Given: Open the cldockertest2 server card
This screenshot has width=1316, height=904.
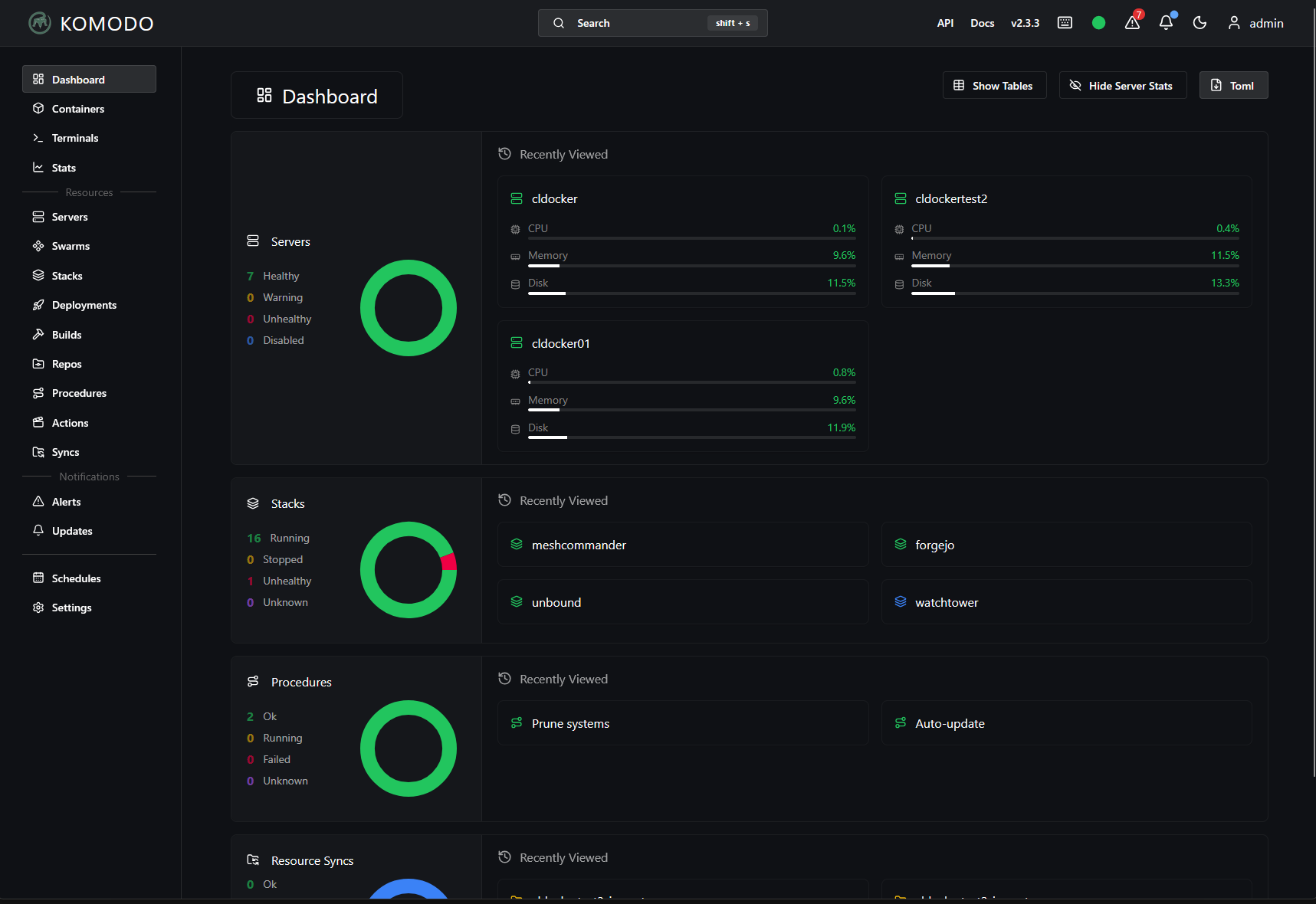Looking at the screenshot, I should 1066,241.
